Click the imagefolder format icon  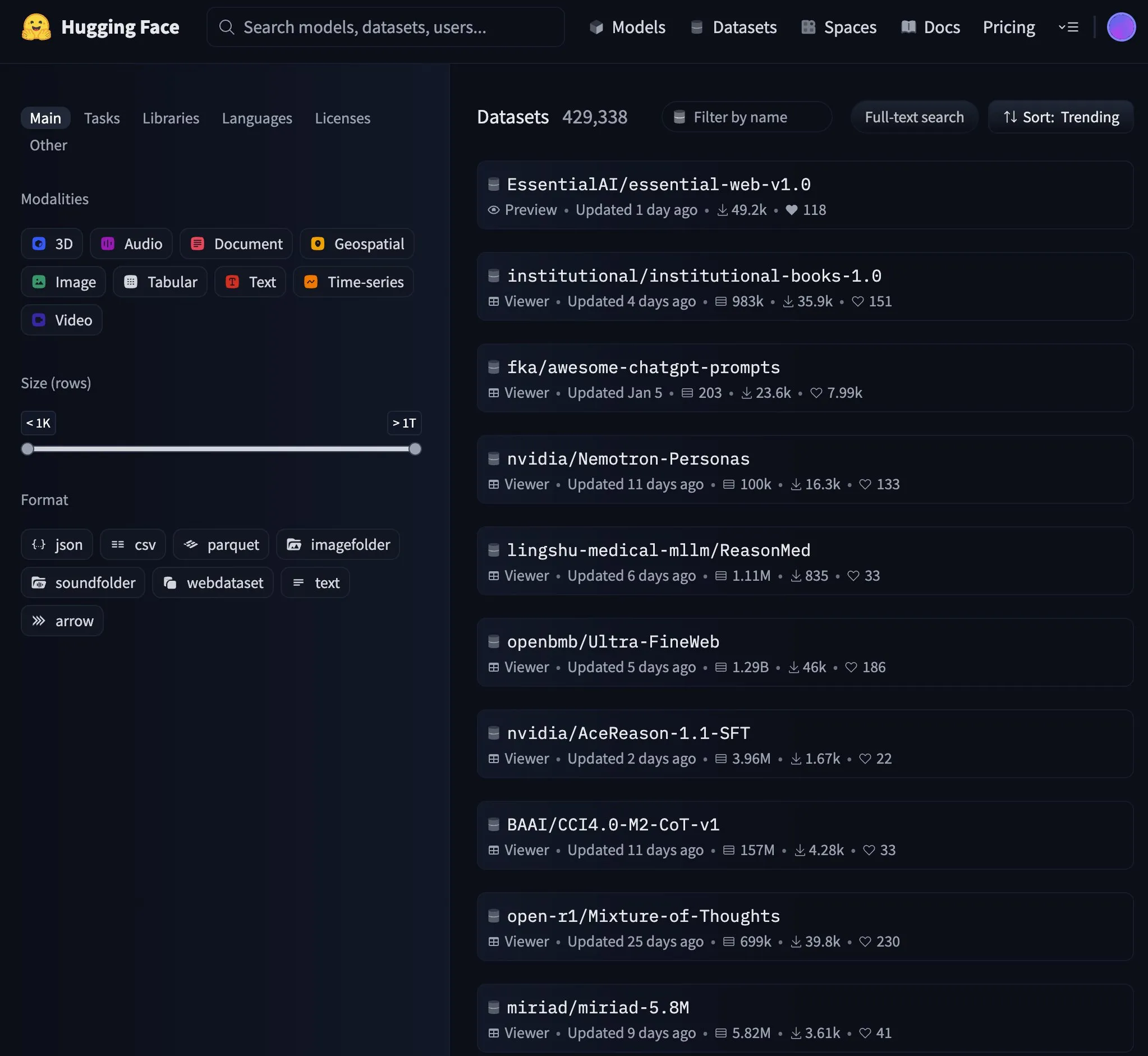coord(294,544)
